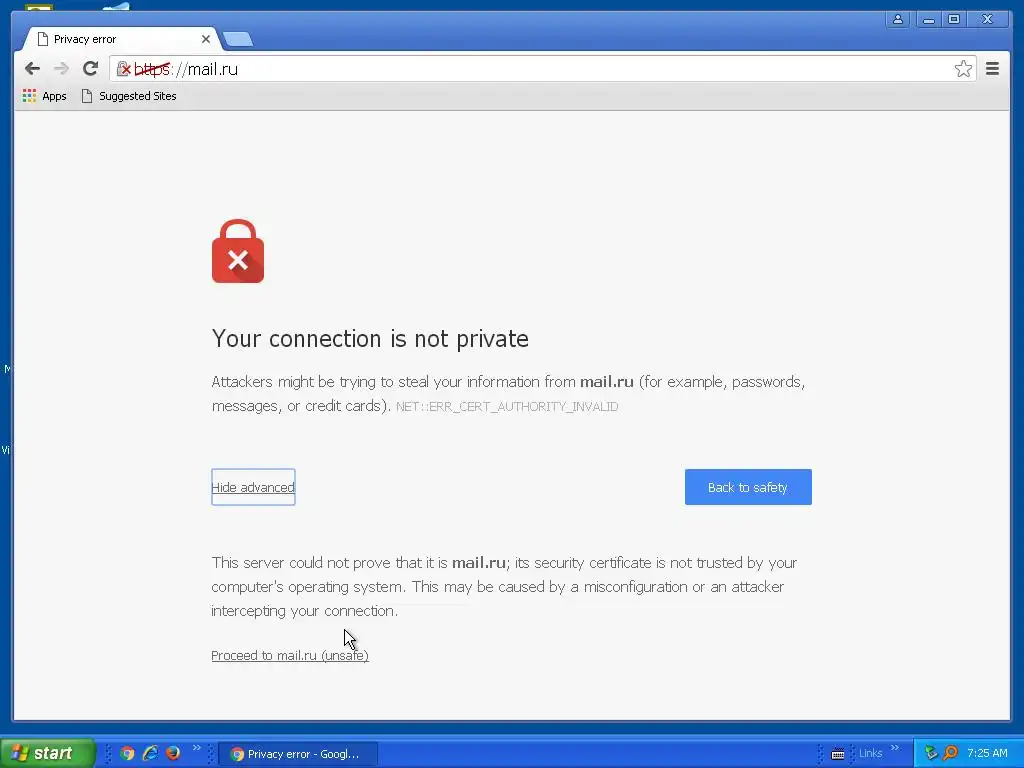Launch Firefox from quick launch

pos(173,753)
